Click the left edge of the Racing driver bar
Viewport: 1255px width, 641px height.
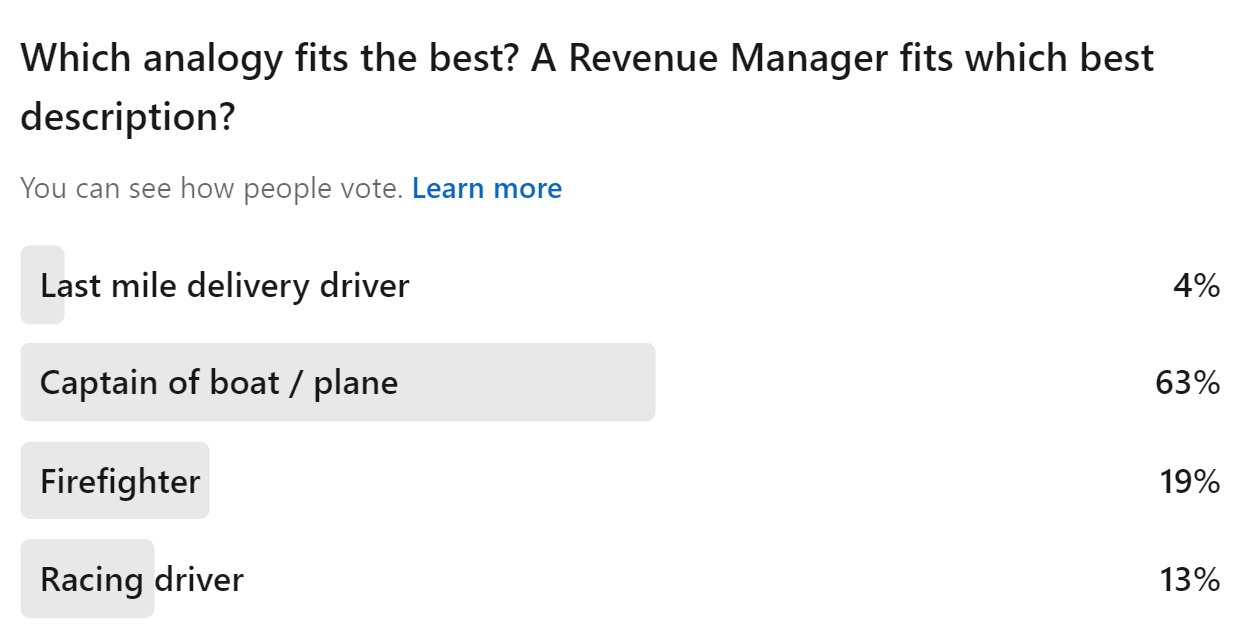[28, 579]
